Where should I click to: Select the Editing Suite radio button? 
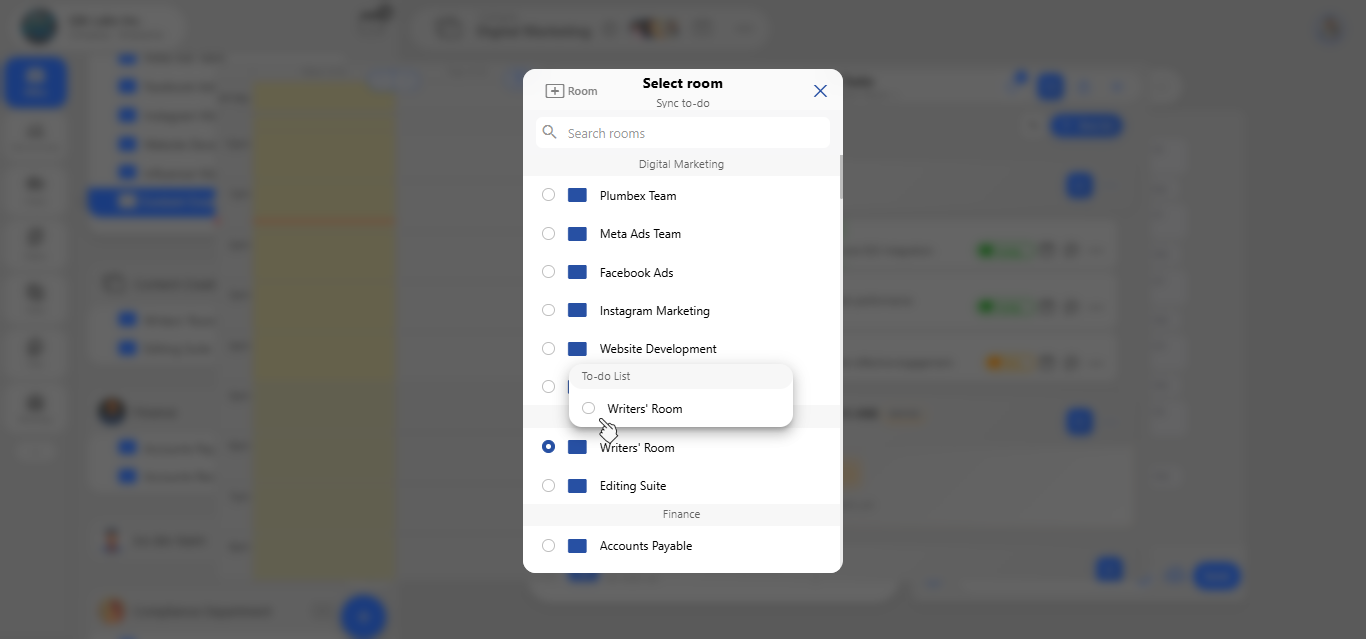pos(548,485)
